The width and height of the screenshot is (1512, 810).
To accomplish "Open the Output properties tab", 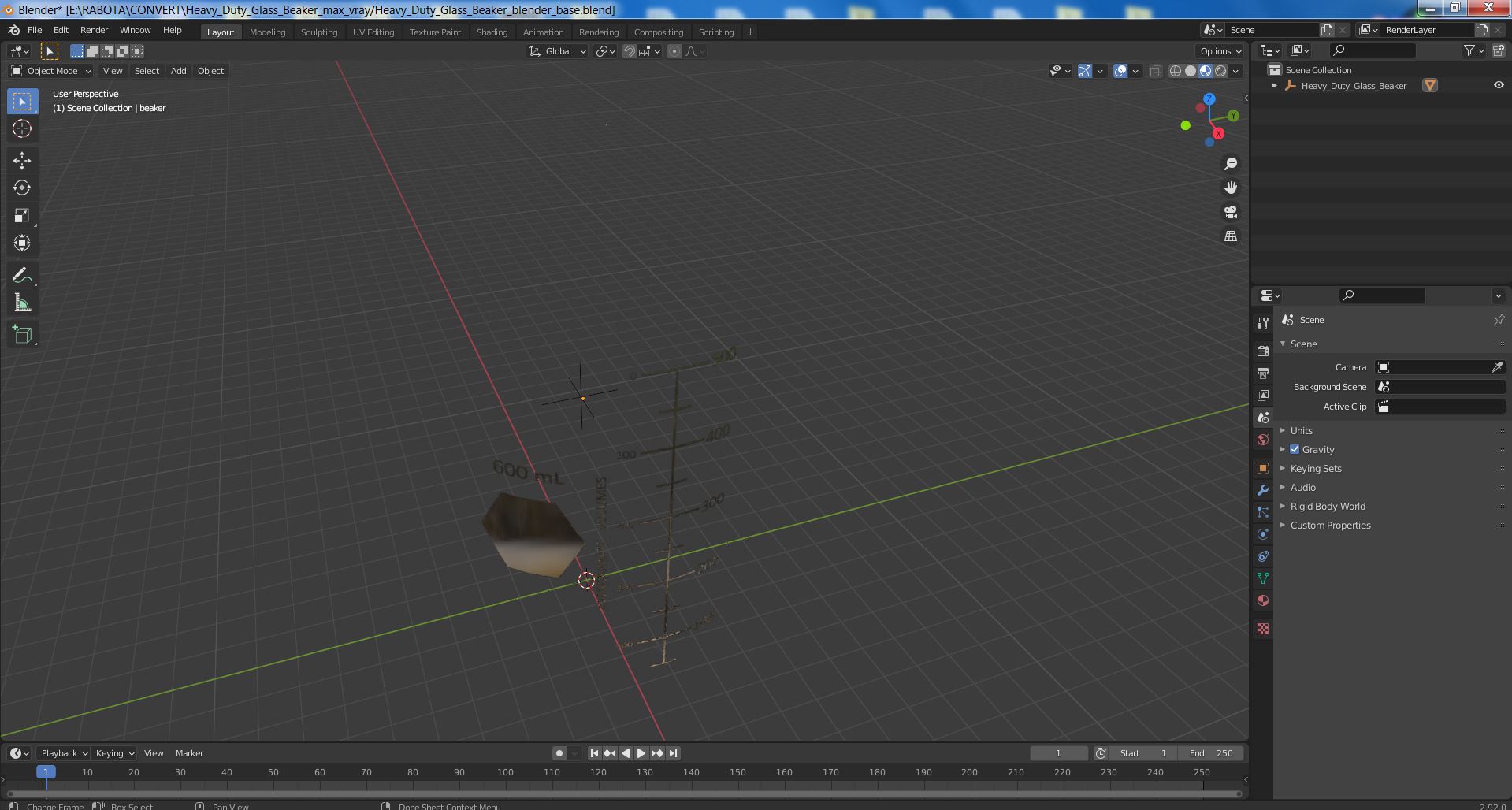I will tap(1263, 373).
